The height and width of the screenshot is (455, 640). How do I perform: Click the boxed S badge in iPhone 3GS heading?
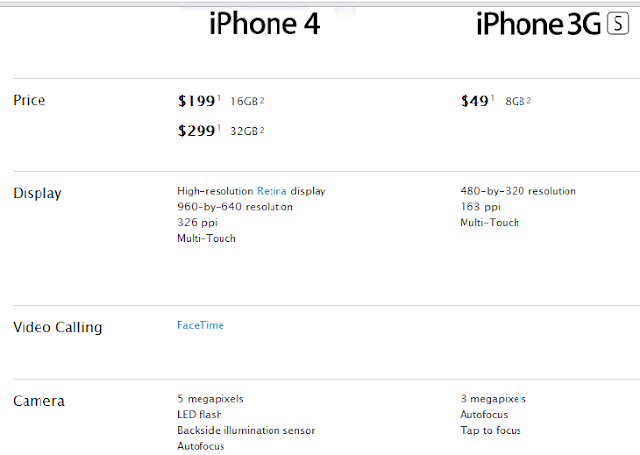point(617,23)
